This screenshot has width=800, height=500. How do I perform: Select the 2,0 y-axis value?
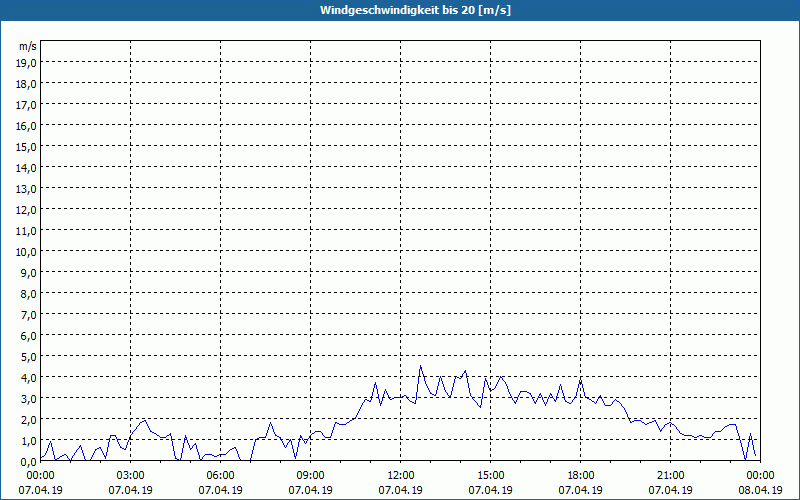(29, 420)
